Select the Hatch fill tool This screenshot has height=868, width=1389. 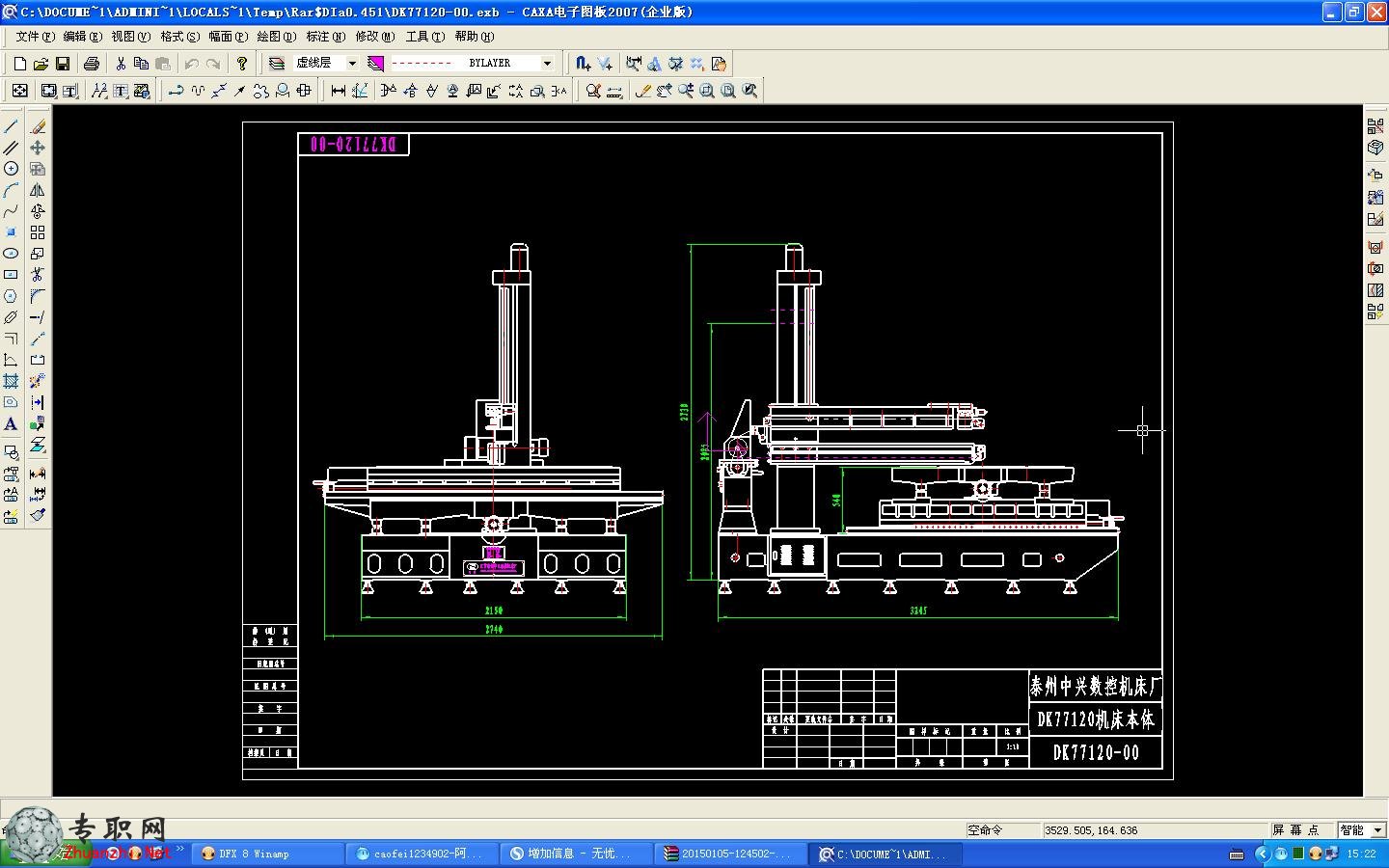coord(11,381)
